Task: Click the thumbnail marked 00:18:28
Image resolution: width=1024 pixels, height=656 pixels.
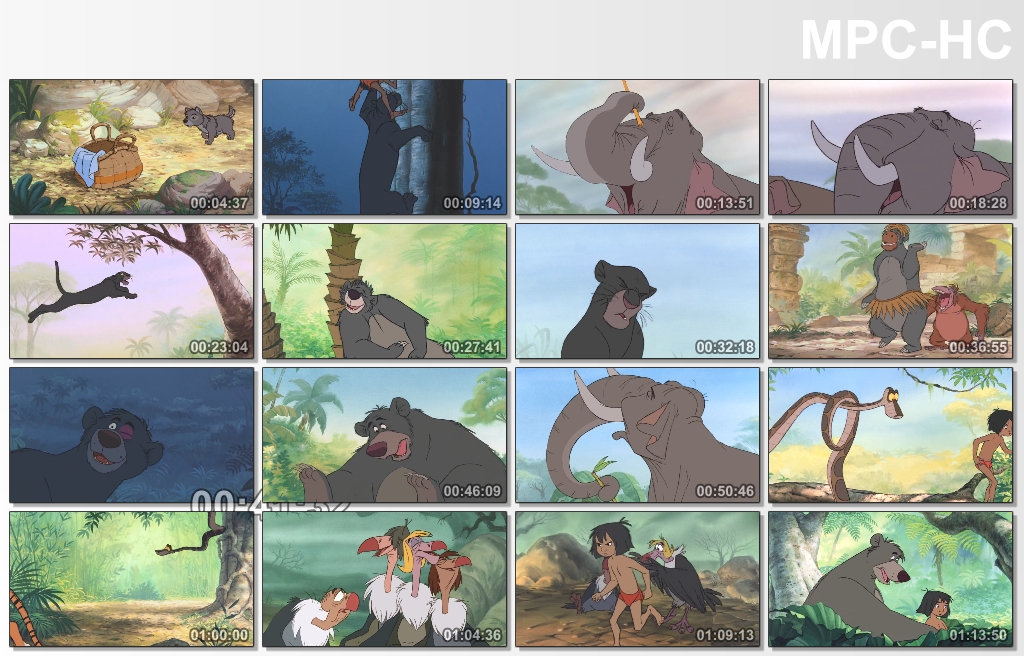Action: [890, 147]
